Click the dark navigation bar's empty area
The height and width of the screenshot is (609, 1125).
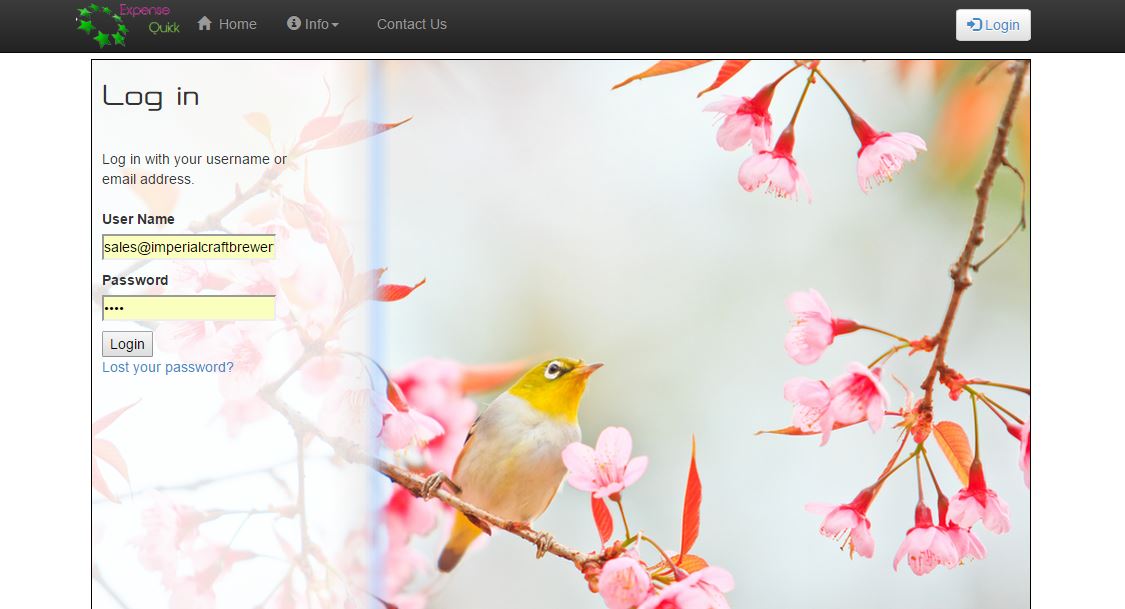(700, 25)
